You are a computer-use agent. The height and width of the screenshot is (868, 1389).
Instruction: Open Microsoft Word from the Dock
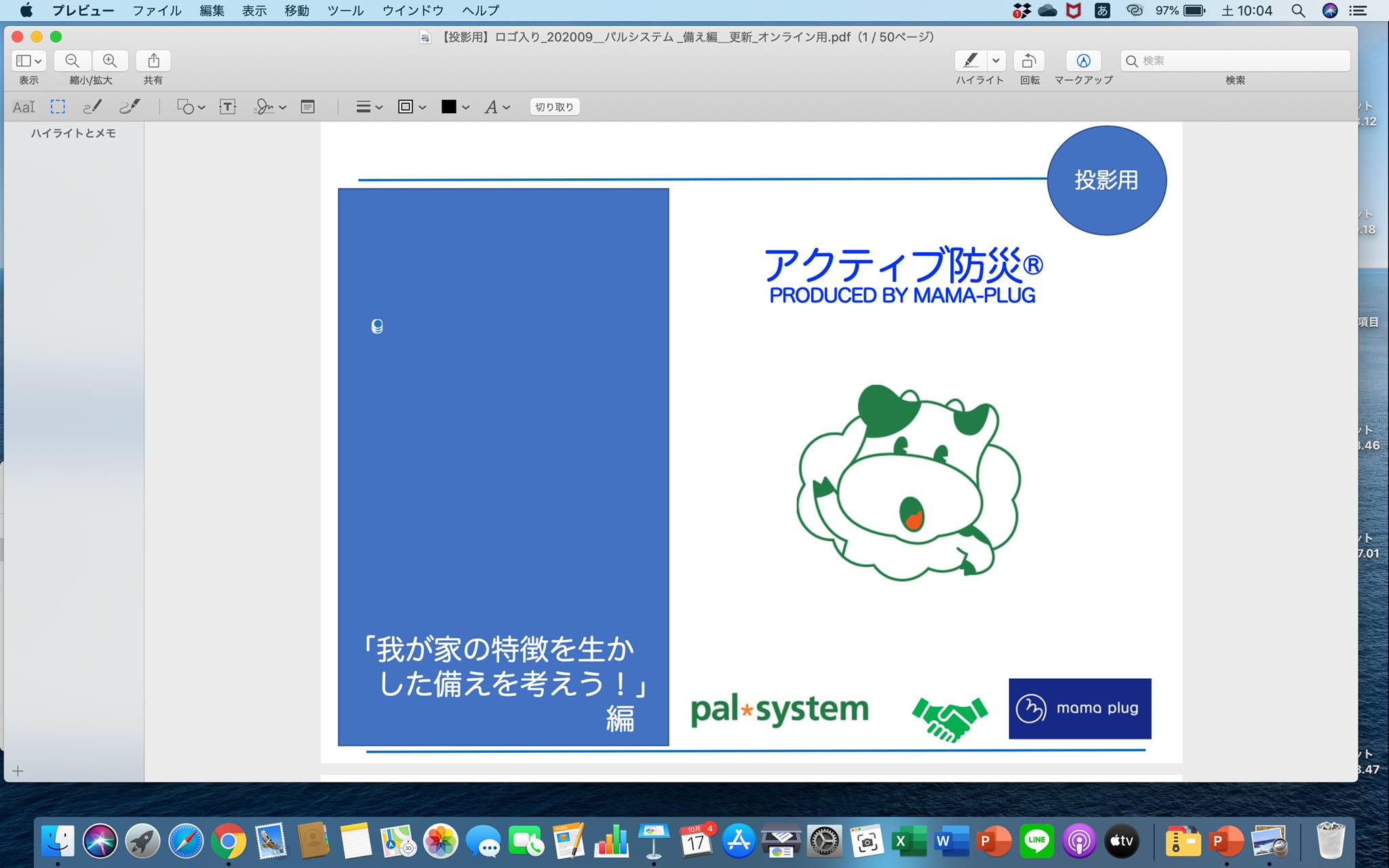pos(952,842)
